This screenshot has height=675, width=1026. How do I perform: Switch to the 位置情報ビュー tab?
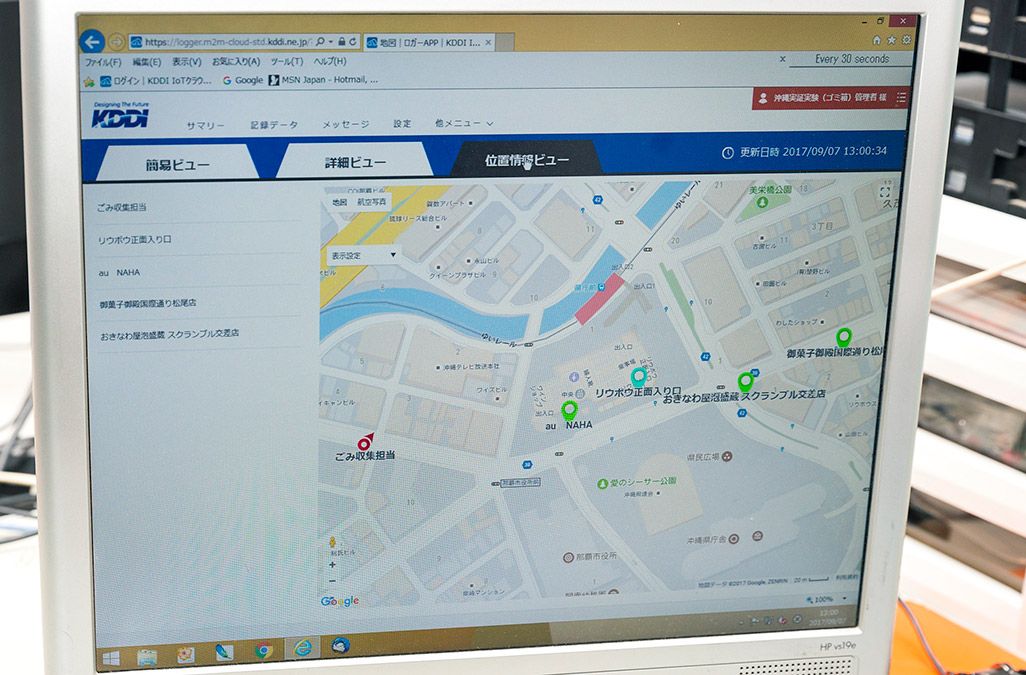(527, 160)
